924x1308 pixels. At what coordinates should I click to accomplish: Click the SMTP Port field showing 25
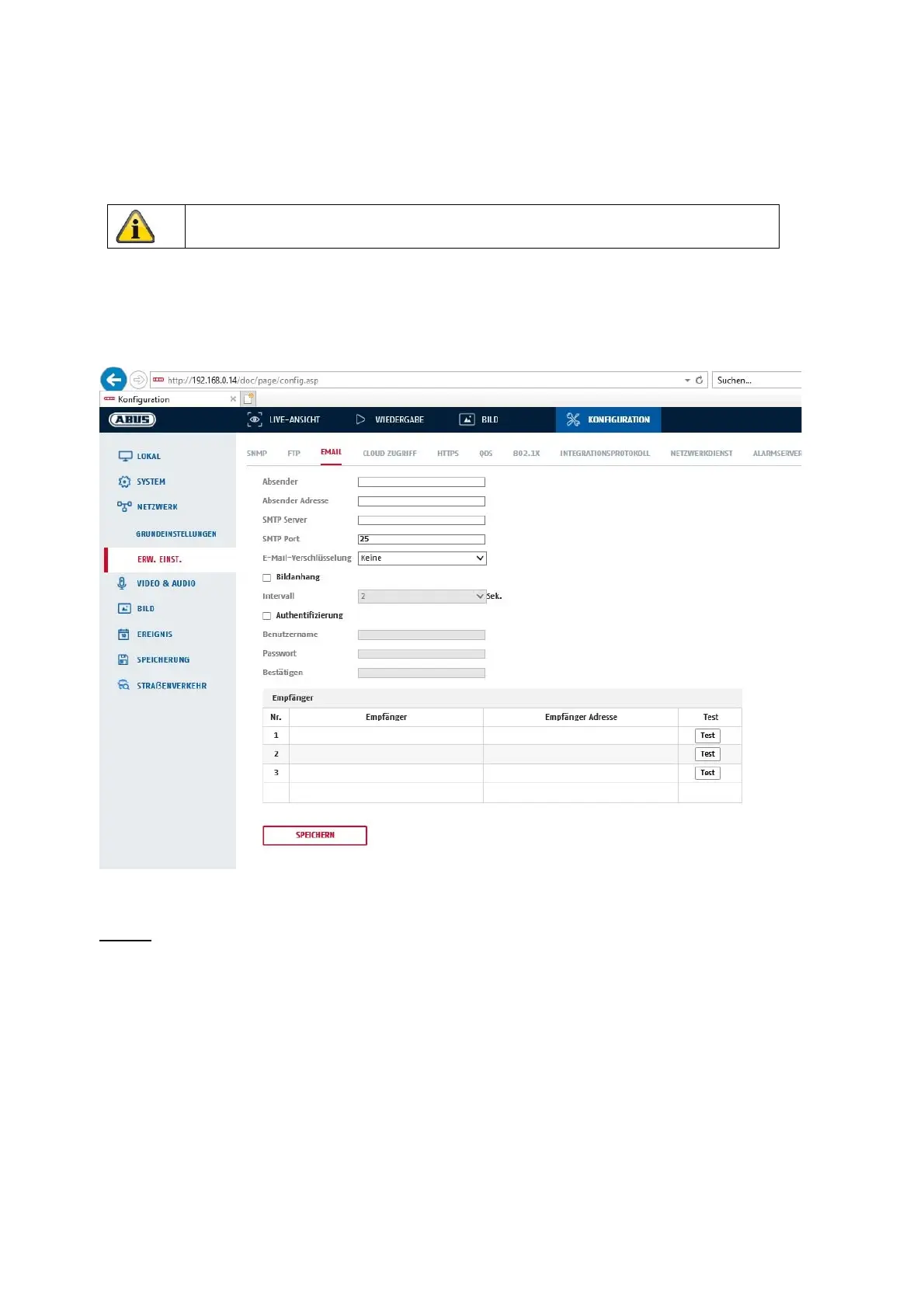tap(422, 540)
